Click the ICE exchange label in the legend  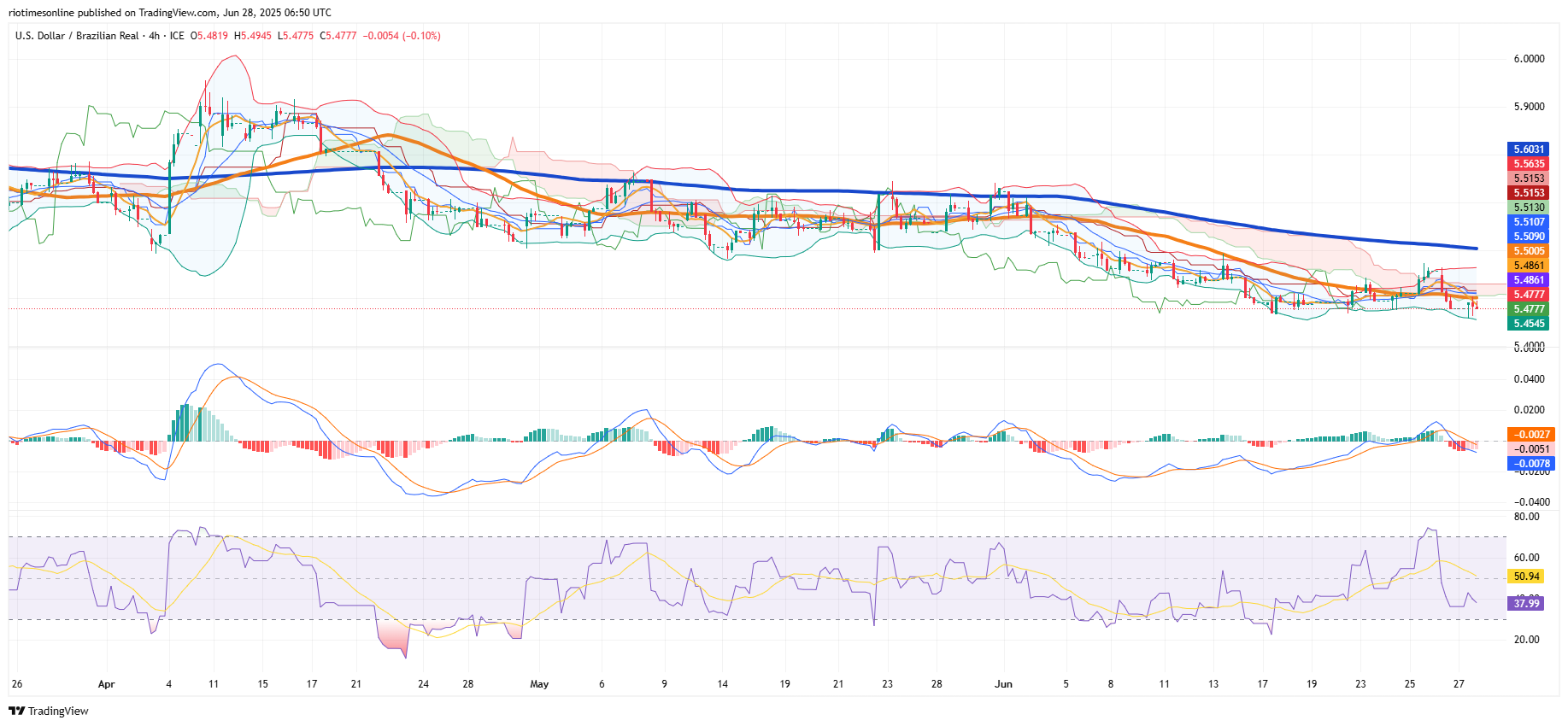tap(177, 36)
